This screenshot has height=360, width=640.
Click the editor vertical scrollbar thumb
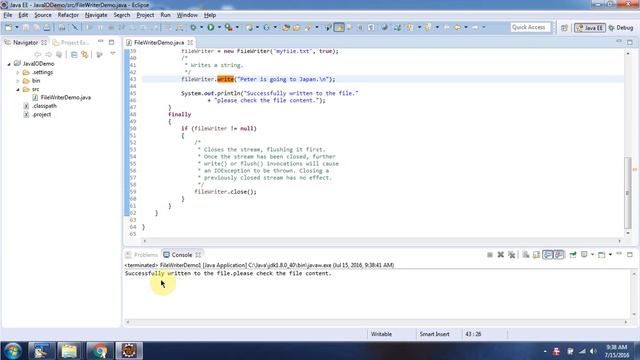click(x=628, y=193)
